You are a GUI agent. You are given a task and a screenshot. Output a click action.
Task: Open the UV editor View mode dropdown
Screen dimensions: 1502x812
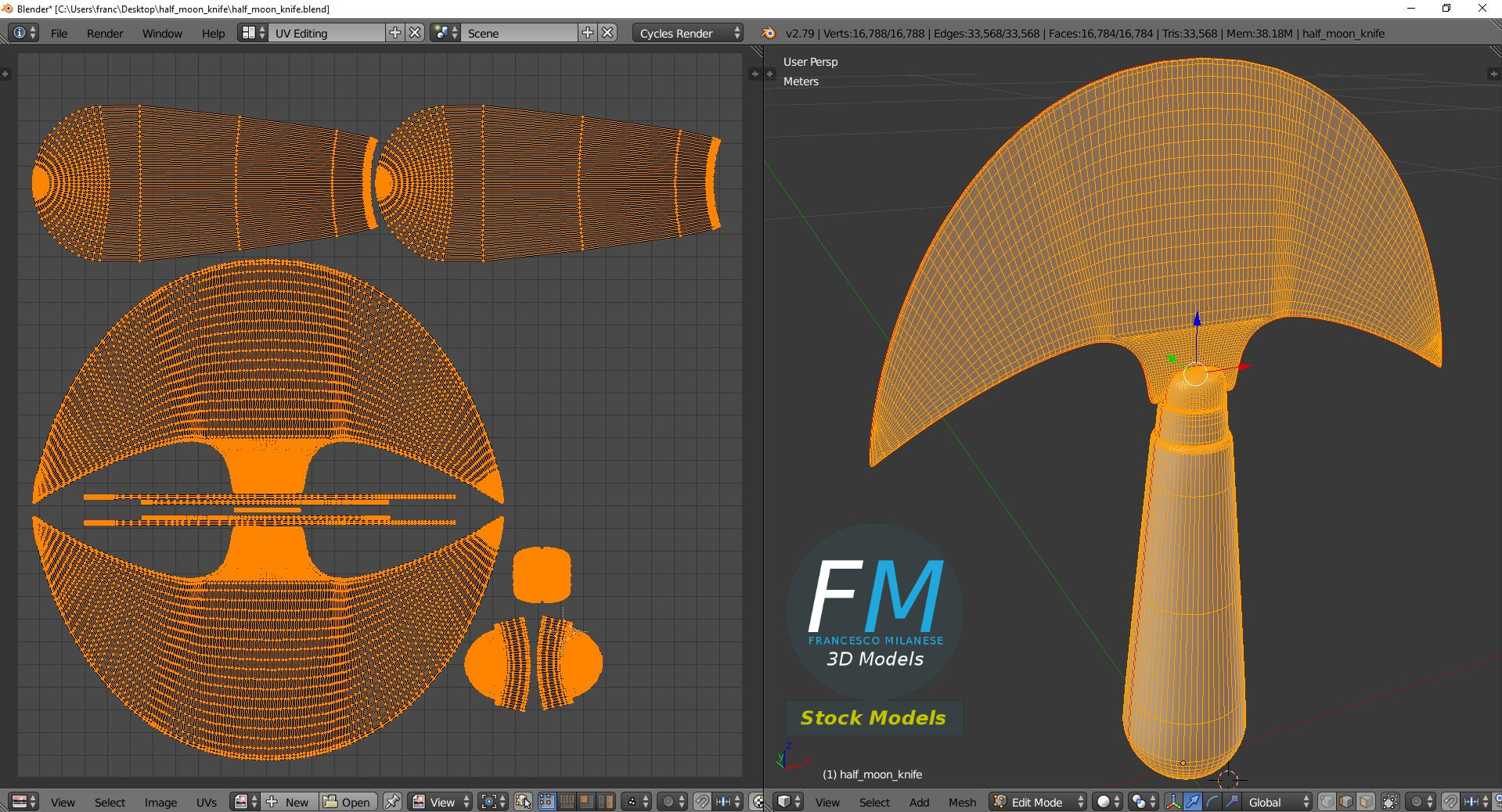point(441,802)
